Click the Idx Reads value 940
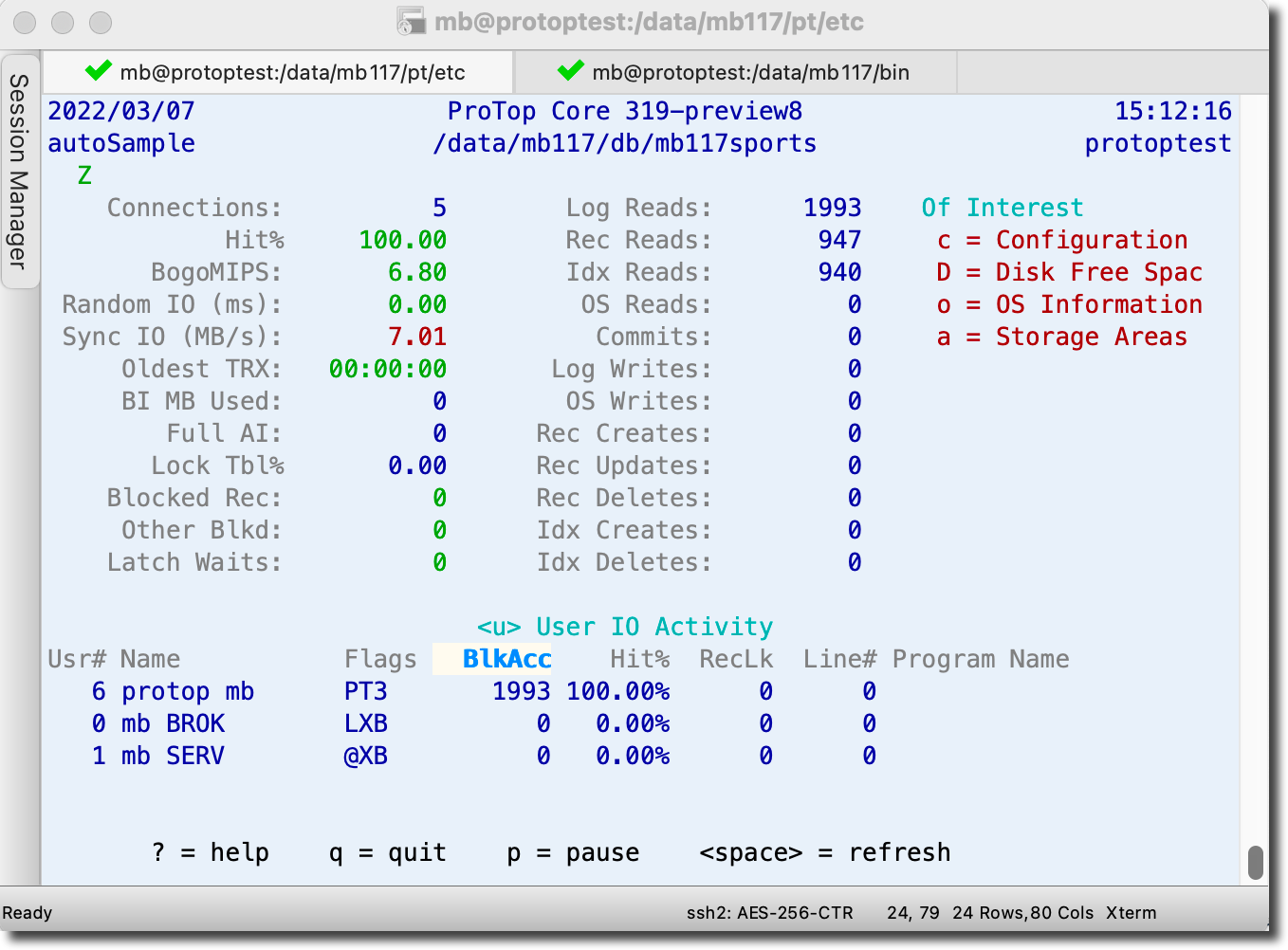The width and height of the screenshot is (1288, 950). (x=840, y=273)
